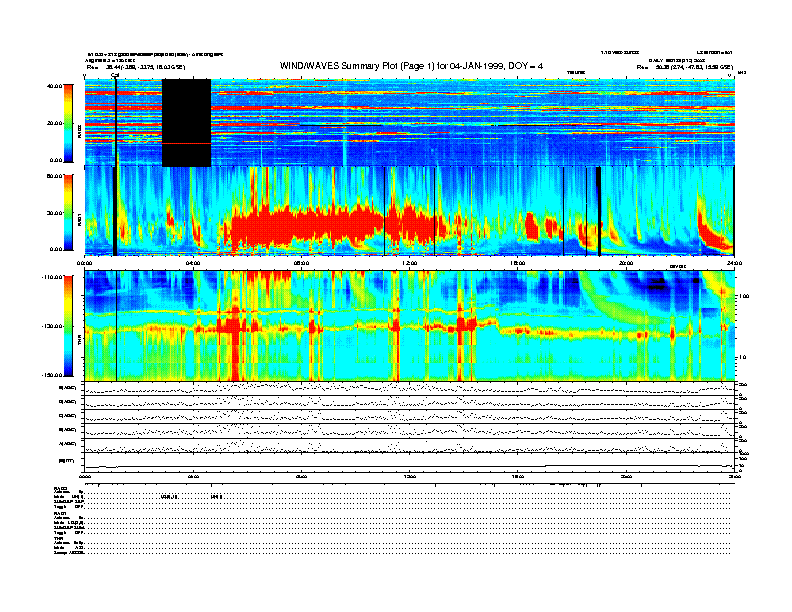The height and width of the screenshot is (612, 792).
Task: Click the RAD2 spectrogram color scale bar
Action: point(68,123)
